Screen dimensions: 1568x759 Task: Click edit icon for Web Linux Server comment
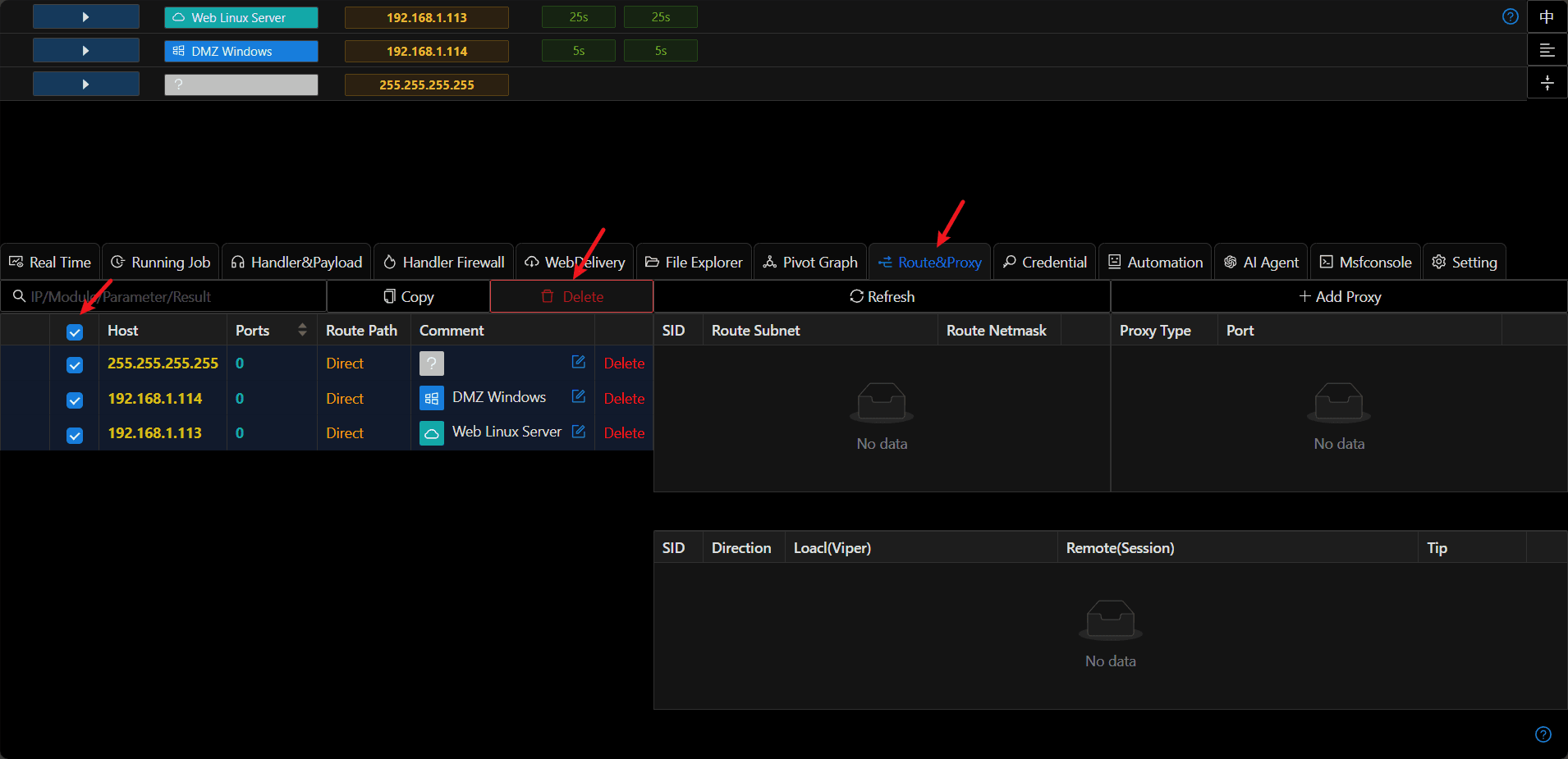(578, 431)
